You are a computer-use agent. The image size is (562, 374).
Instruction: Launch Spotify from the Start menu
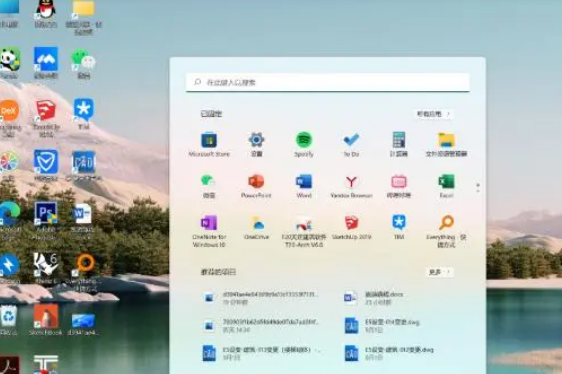click(304, 144)
